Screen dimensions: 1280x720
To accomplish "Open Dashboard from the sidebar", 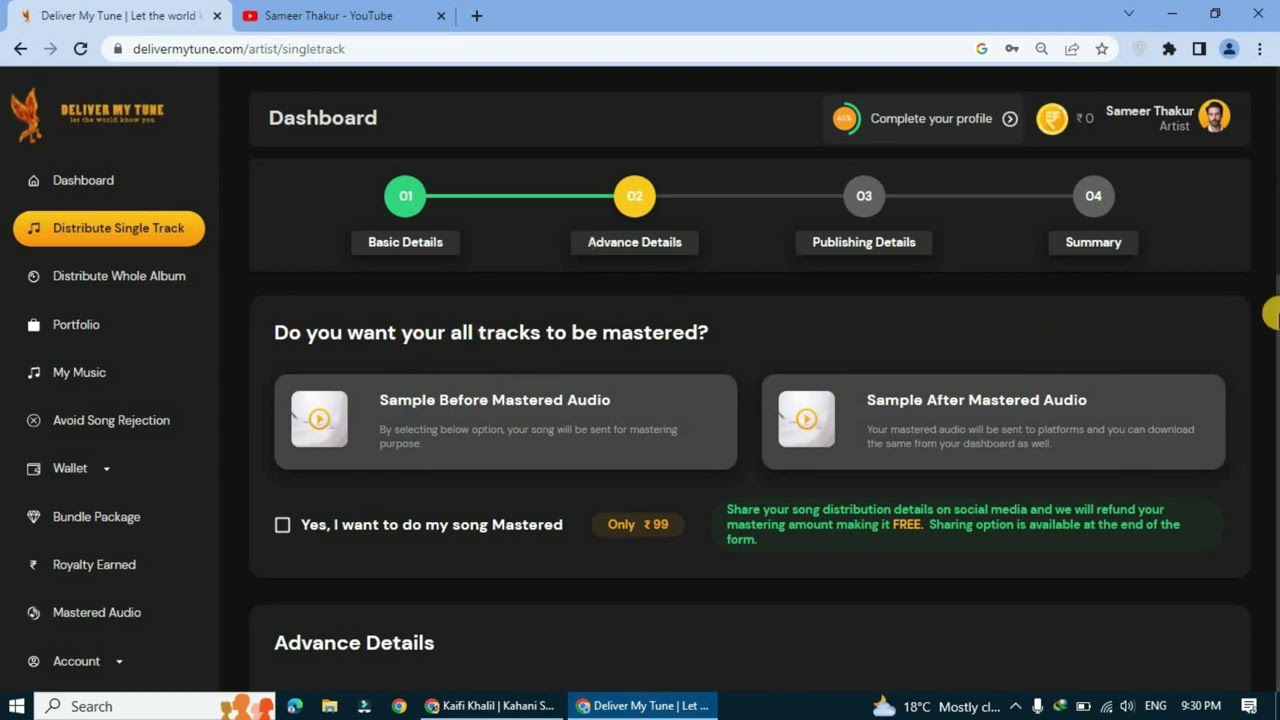I will 83,180.
